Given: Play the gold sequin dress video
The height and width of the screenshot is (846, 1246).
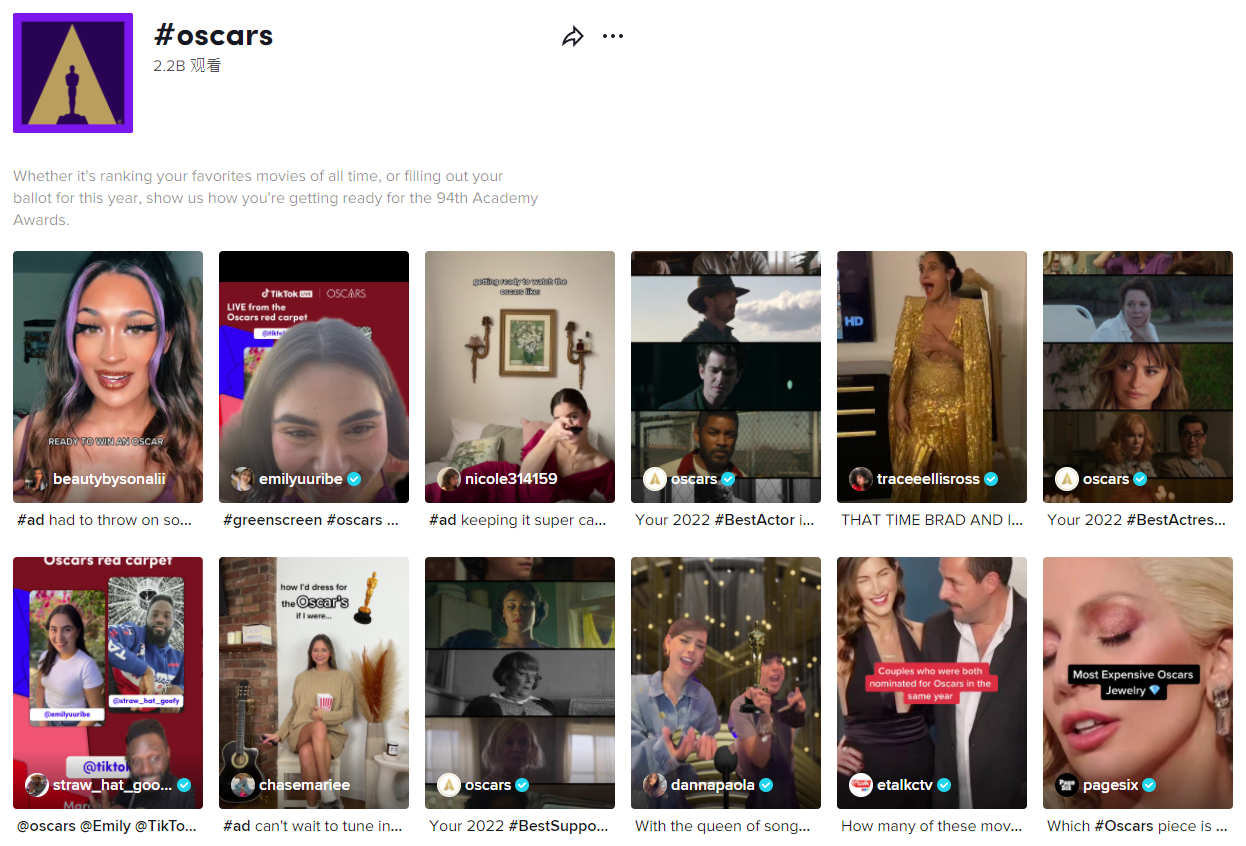Looking at the screenshot, I should coord(932,377).
